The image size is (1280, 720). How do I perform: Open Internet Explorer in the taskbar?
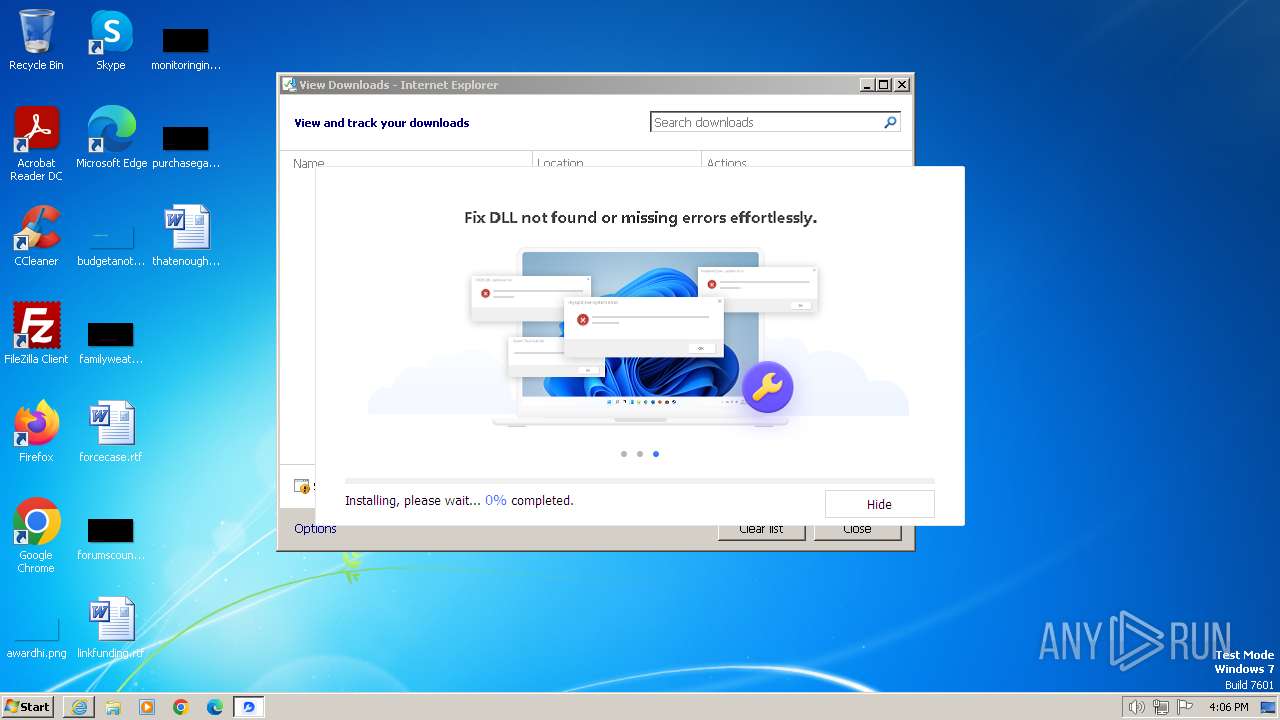[79, 707]
